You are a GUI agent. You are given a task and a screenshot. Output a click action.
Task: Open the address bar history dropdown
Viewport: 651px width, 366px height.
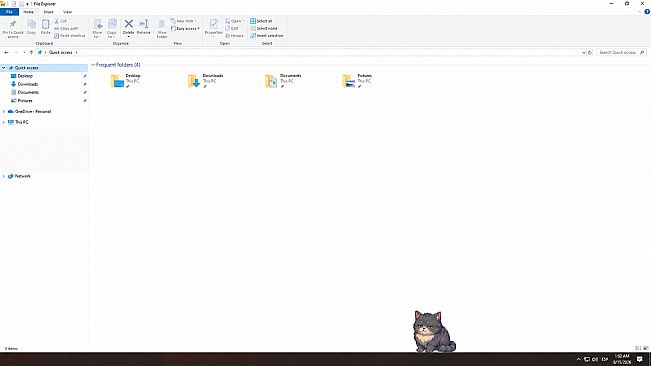point(584,53)
